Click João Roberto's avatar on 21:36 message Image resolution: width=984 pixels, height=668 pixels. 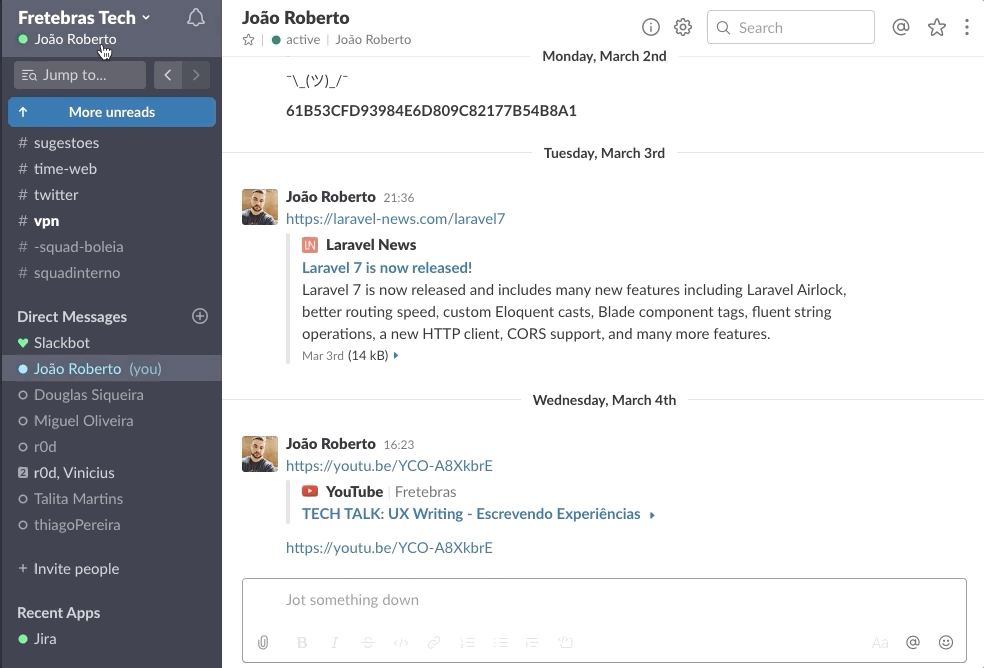tap(260, 207)
